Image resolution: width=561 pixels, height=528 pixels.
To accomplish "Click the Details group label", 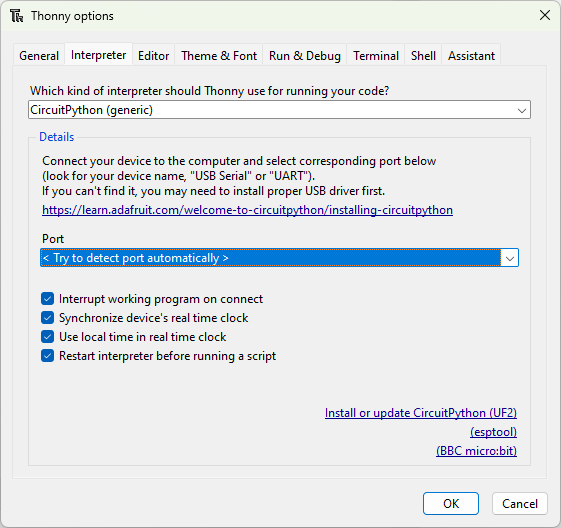I will pyautogui.click(x=57, y=137).
